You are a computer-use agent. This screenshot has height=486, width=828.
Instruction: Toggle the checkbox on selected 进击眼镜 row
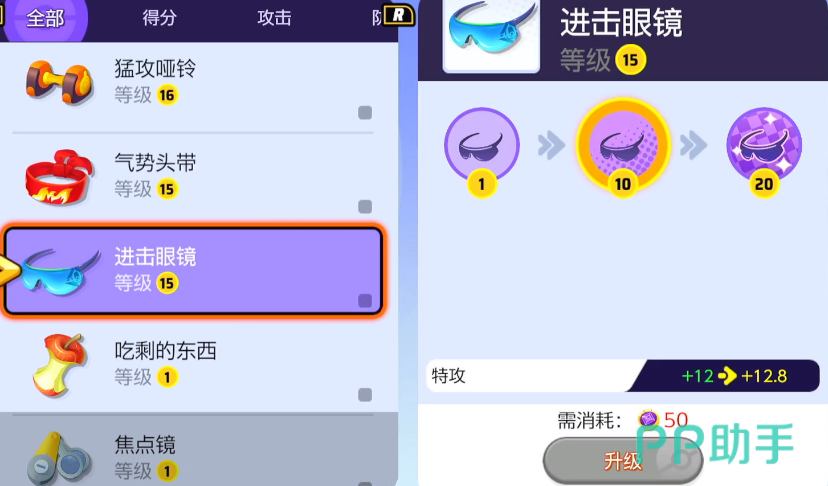pos(365,301)
